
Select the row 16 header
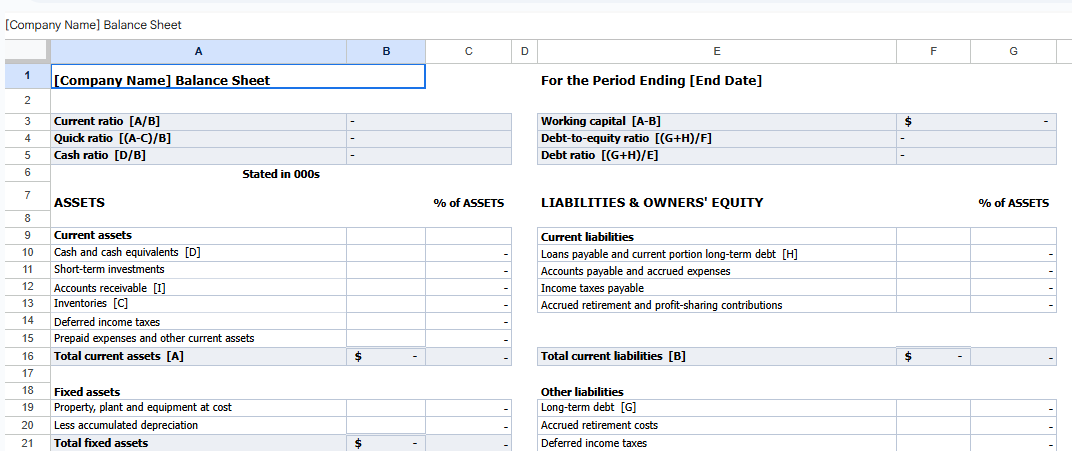(x=27, y=356)
